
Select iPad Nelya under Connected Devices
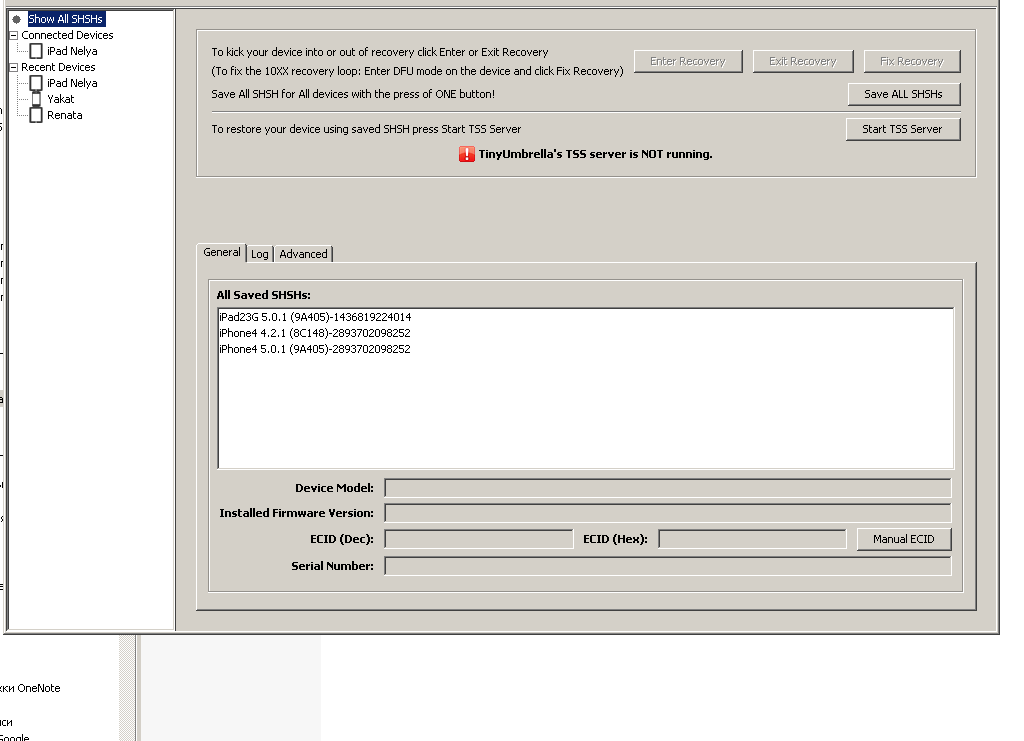pyautogui.click(x=72, y=51)
